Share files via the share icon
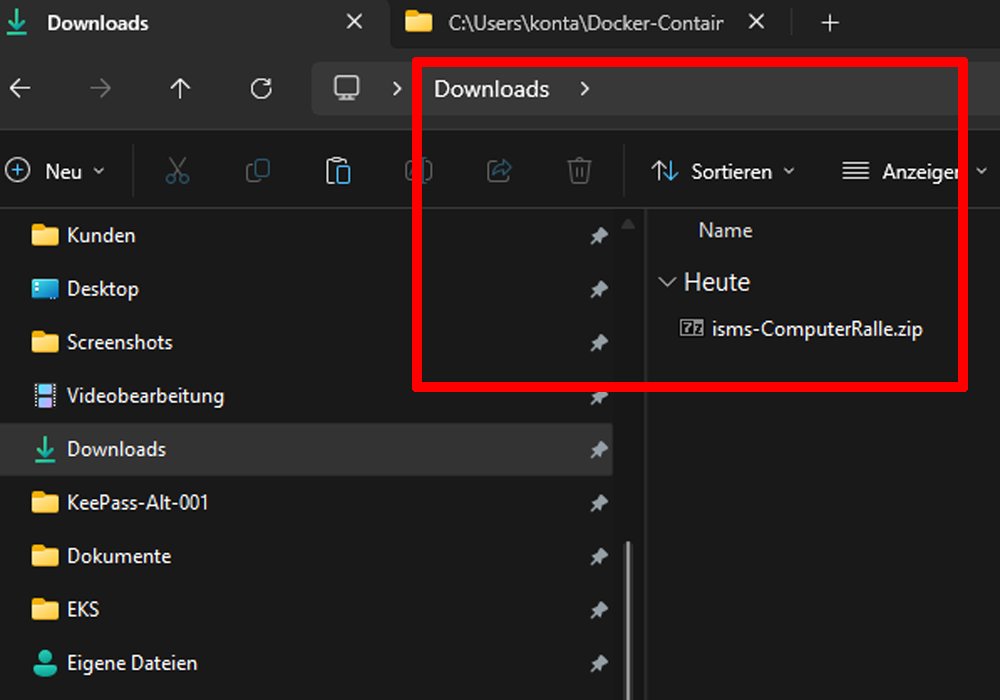 498,171
